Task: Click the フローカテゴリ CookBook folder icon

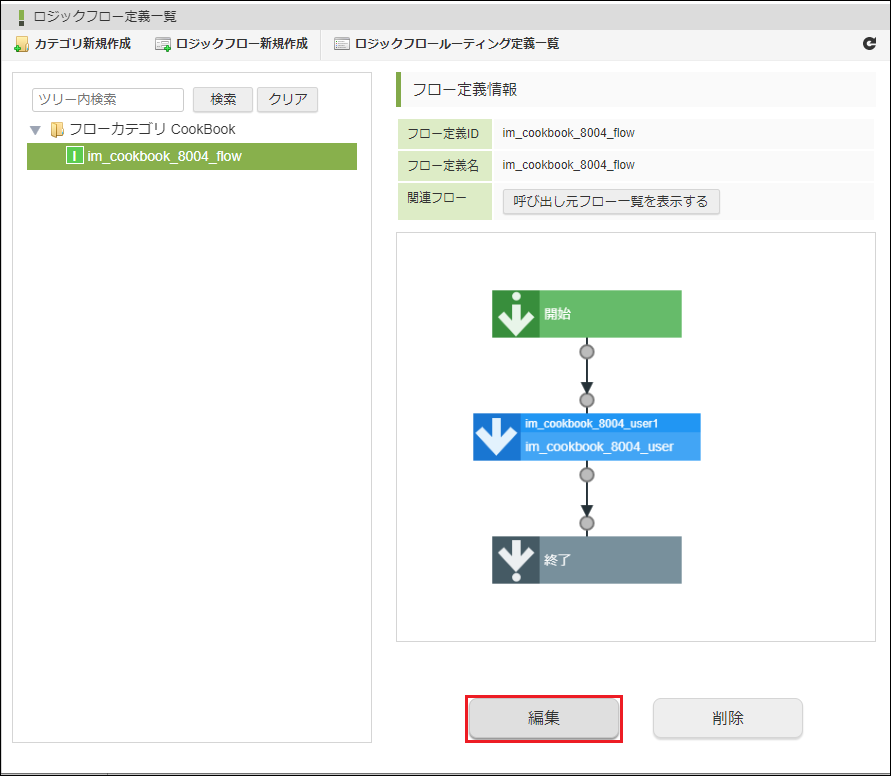Action: click(x=57, y=130)
